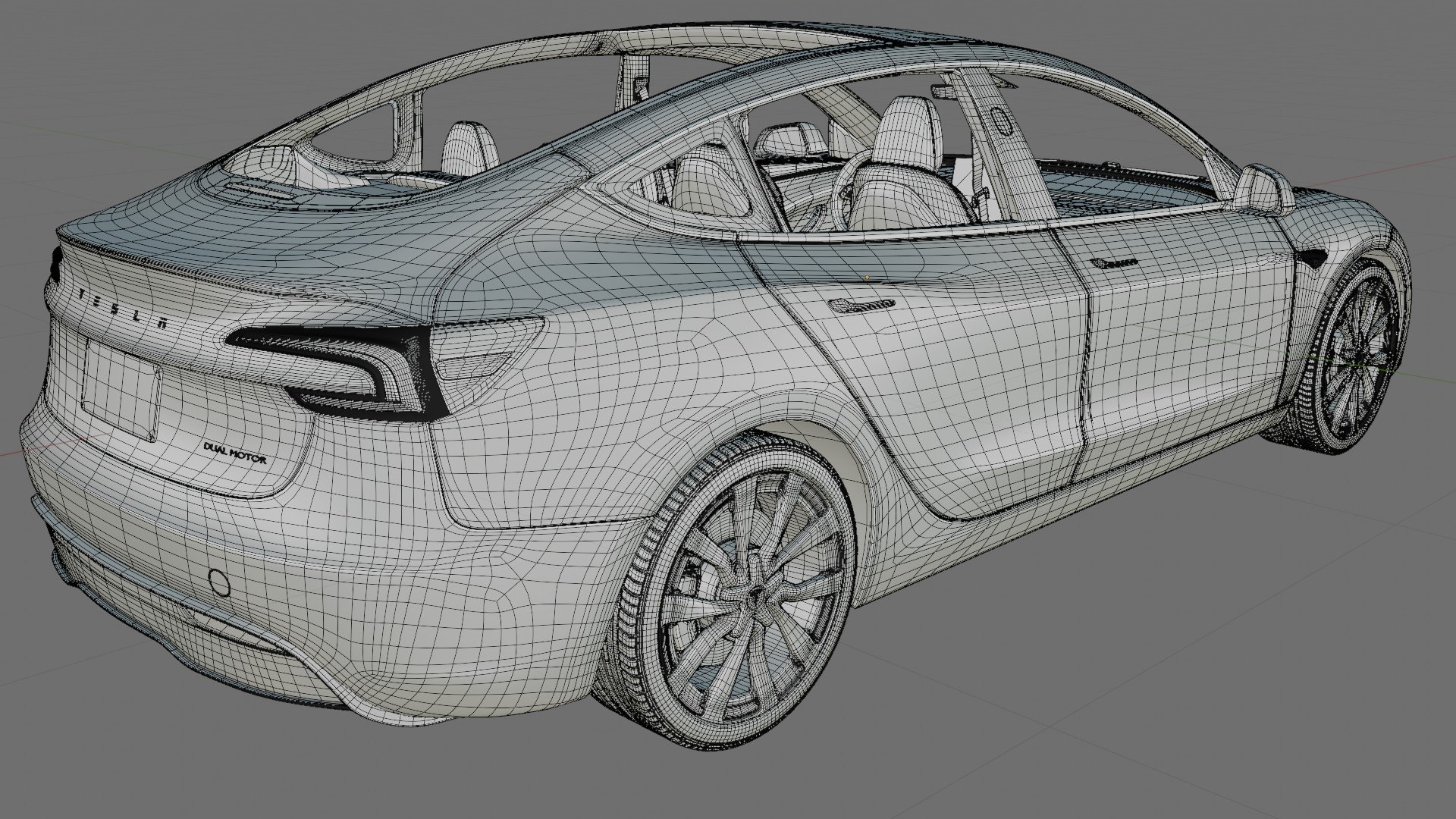This screenshot has width=1456, height=819.
Task: Select the steering wheel inside cabin
Action: coord(848,190)
